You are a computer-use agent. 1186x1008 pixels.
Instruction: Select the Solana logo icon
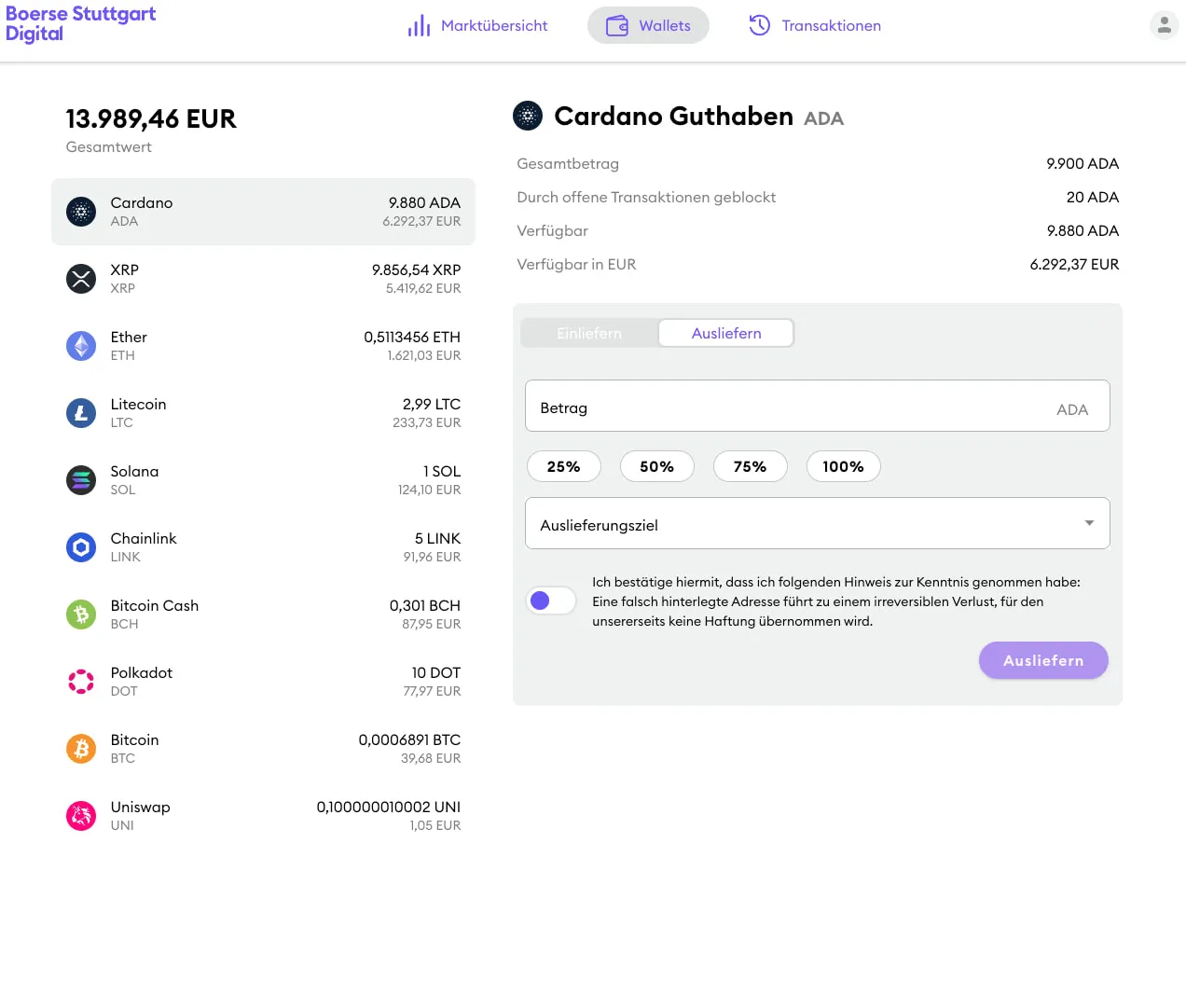[x=81, y=480]
